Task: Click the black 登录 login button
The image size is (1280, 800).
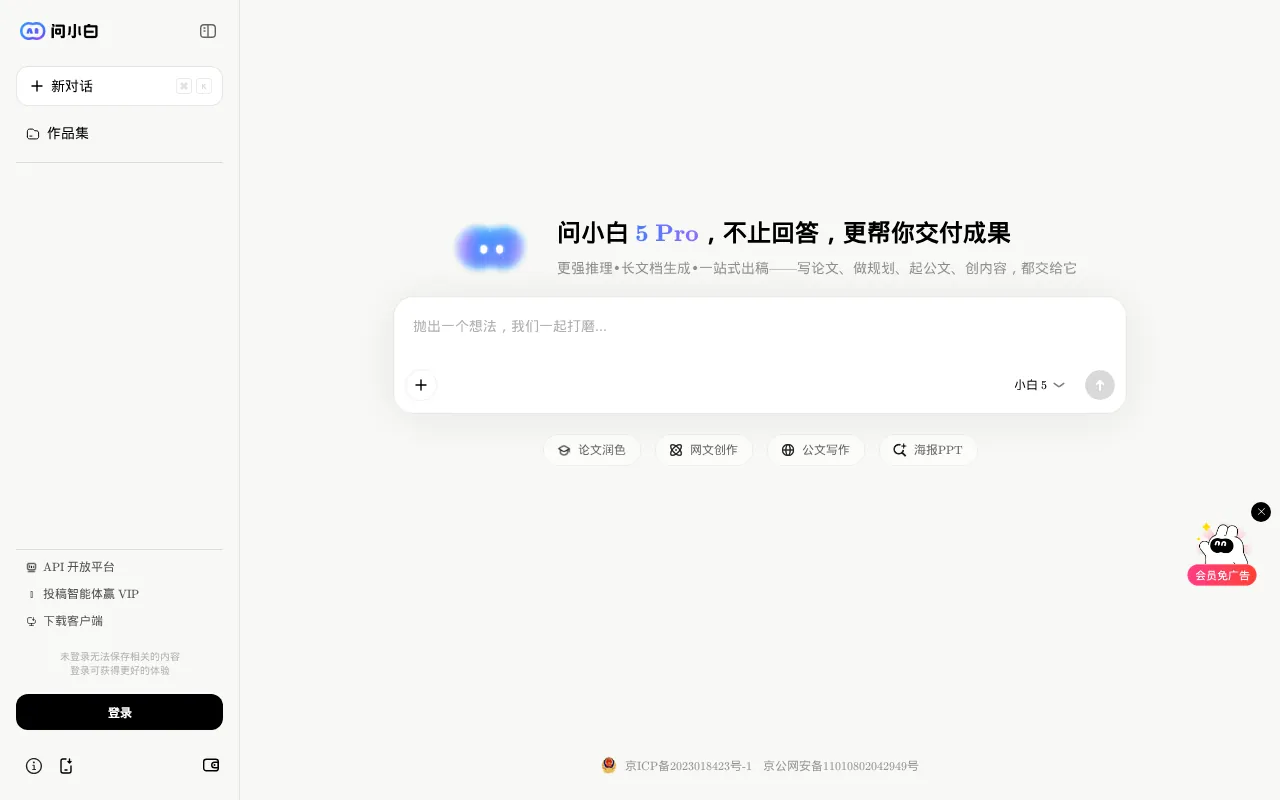Action: (x=119, y=712)
